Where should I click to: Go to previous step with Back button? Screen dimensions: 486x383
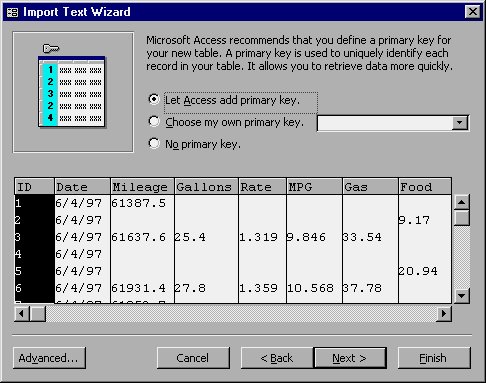point(277,358)
